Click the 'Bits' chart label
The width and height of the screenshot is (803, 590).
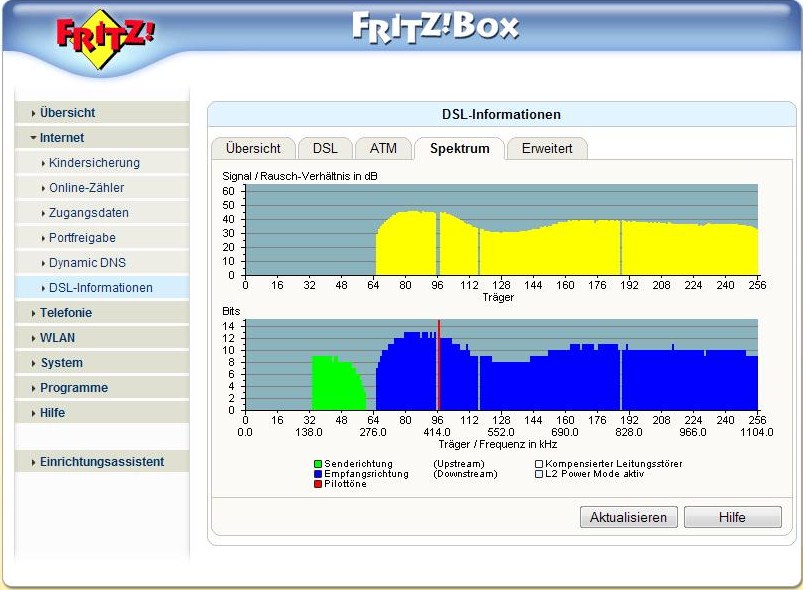click(x=231, y=311)
